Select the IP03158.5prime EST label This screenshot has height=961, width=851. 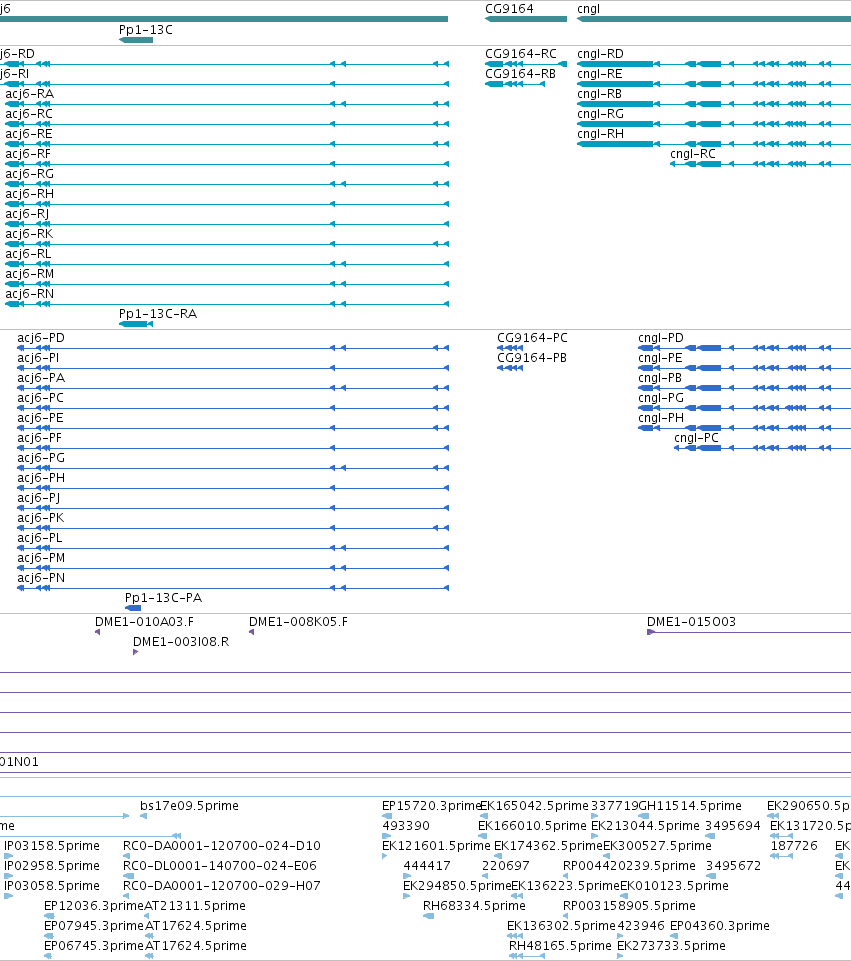point(52,846)
